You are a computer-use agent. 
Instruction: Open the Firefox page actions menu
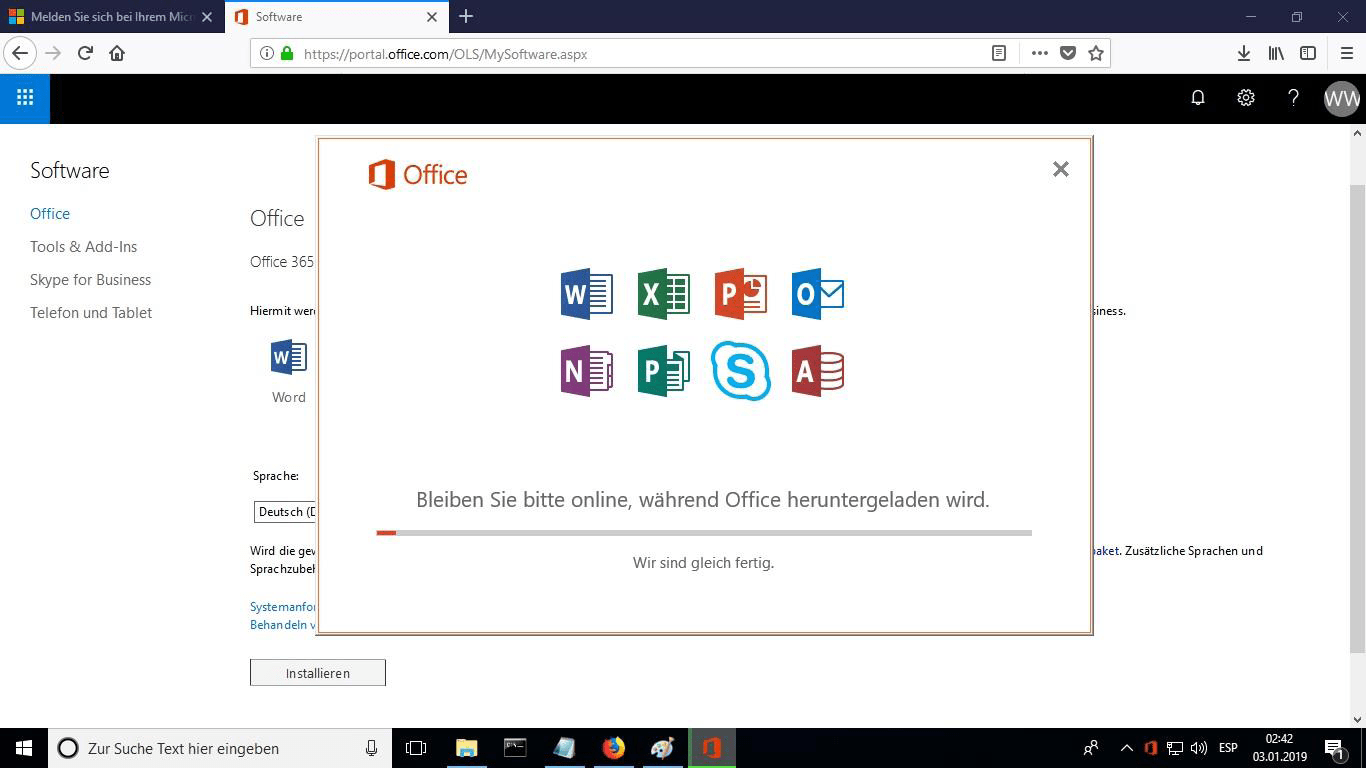[1039, 54]
